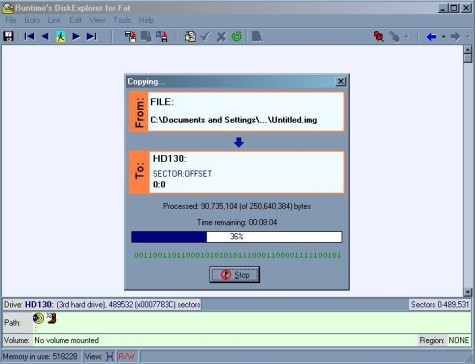Open the Goto menu
The image size is (475, 364).
(x=32, y=20)
